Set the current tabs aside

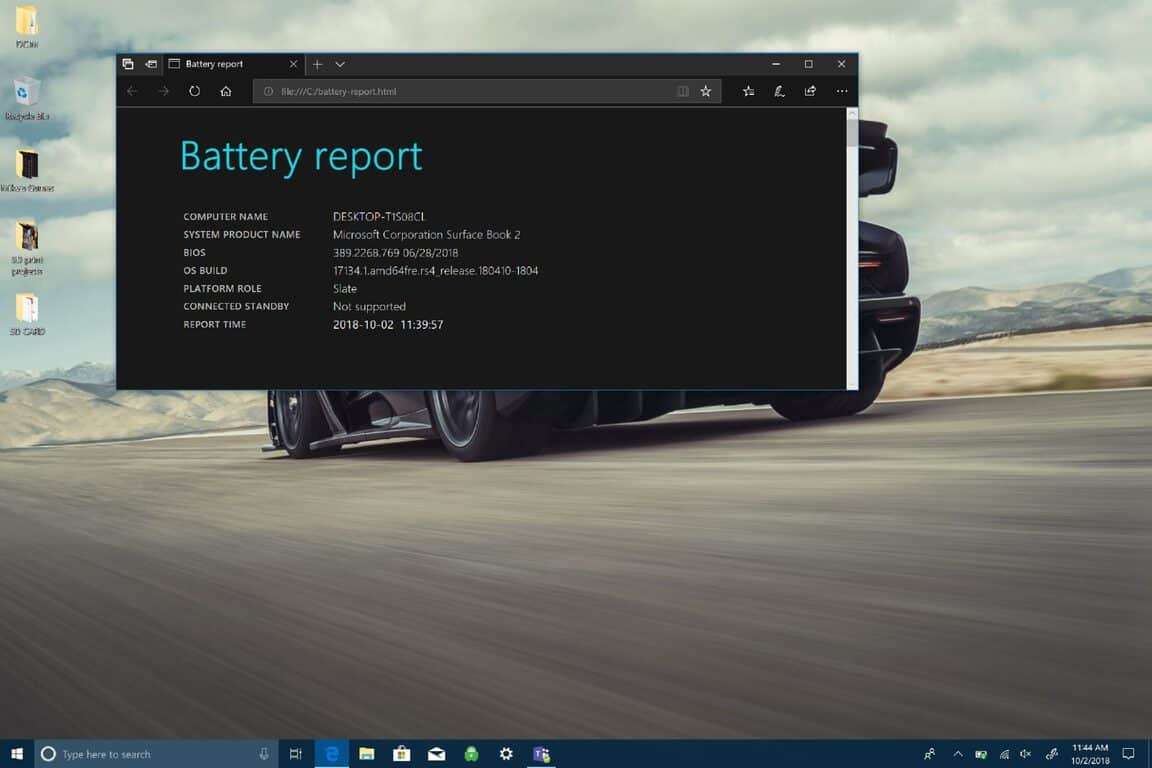tap(128, 63)
